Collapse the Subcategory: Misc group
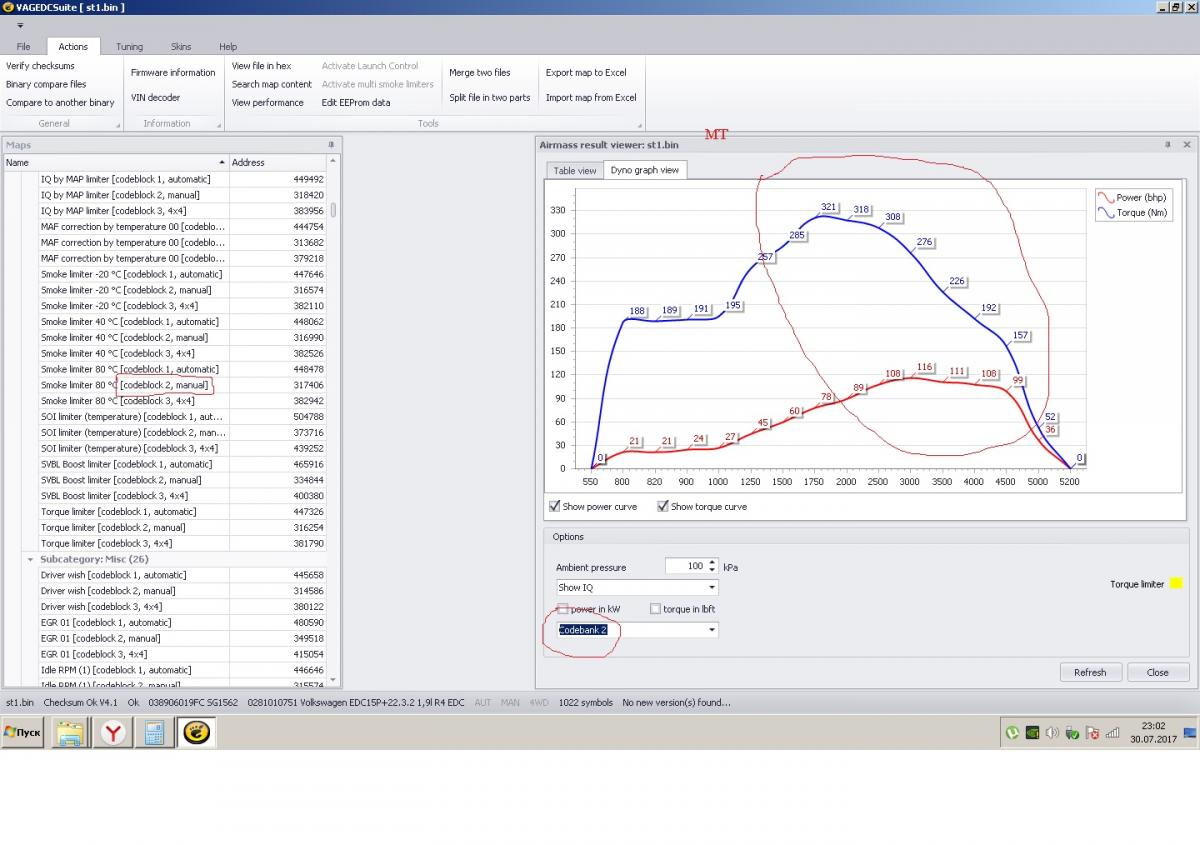Image resolution: width=1200 pixels, height=845 pixels. pos(30,559)
